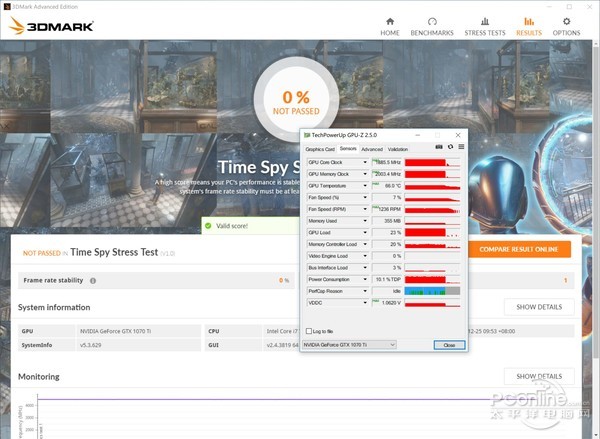Close GPU-Z using the Close button

pos(449,344)
